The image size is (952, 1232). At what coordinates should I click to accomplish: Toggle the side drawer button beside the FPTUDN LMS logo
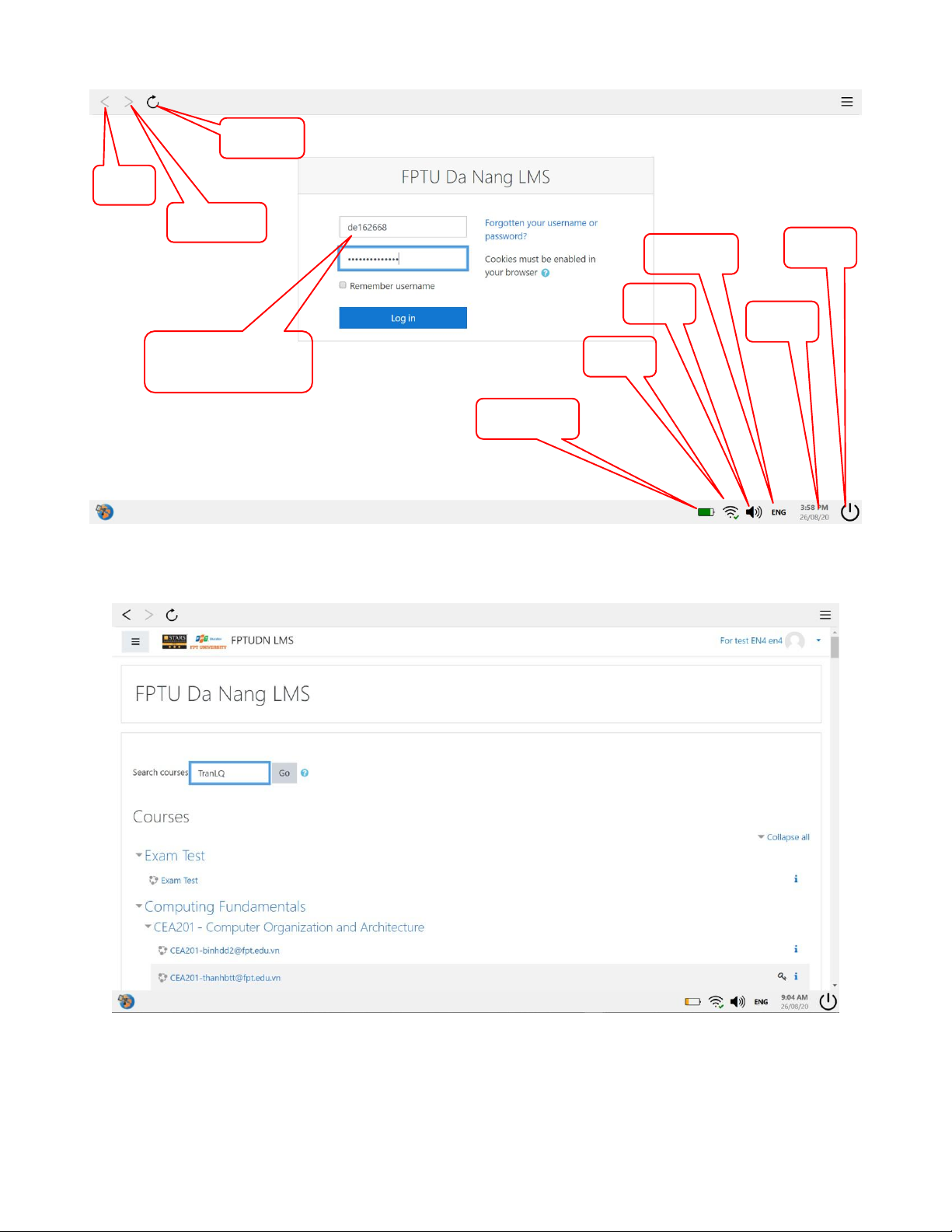tap(135, 641)
